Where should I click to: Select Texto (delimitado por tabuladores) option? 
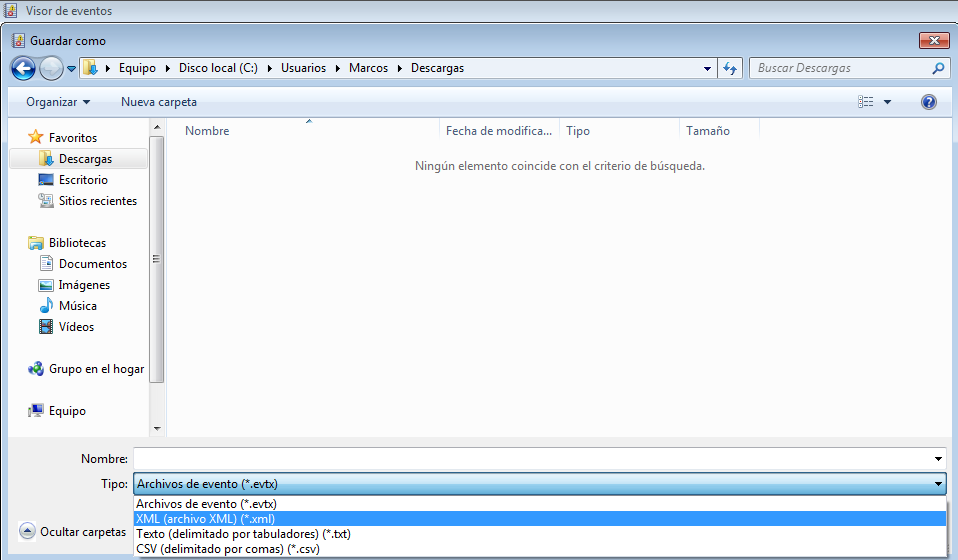point(243,534)
